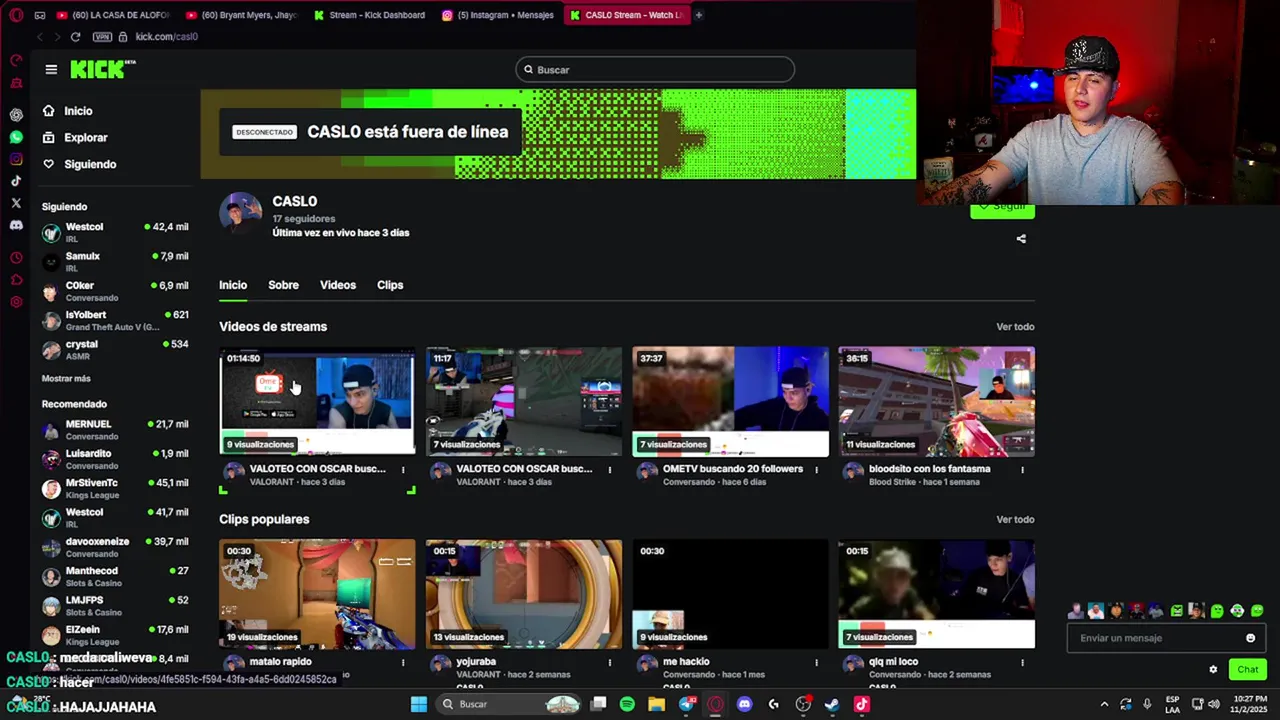Open TikTok in Opera sidebar

[16, 181]
